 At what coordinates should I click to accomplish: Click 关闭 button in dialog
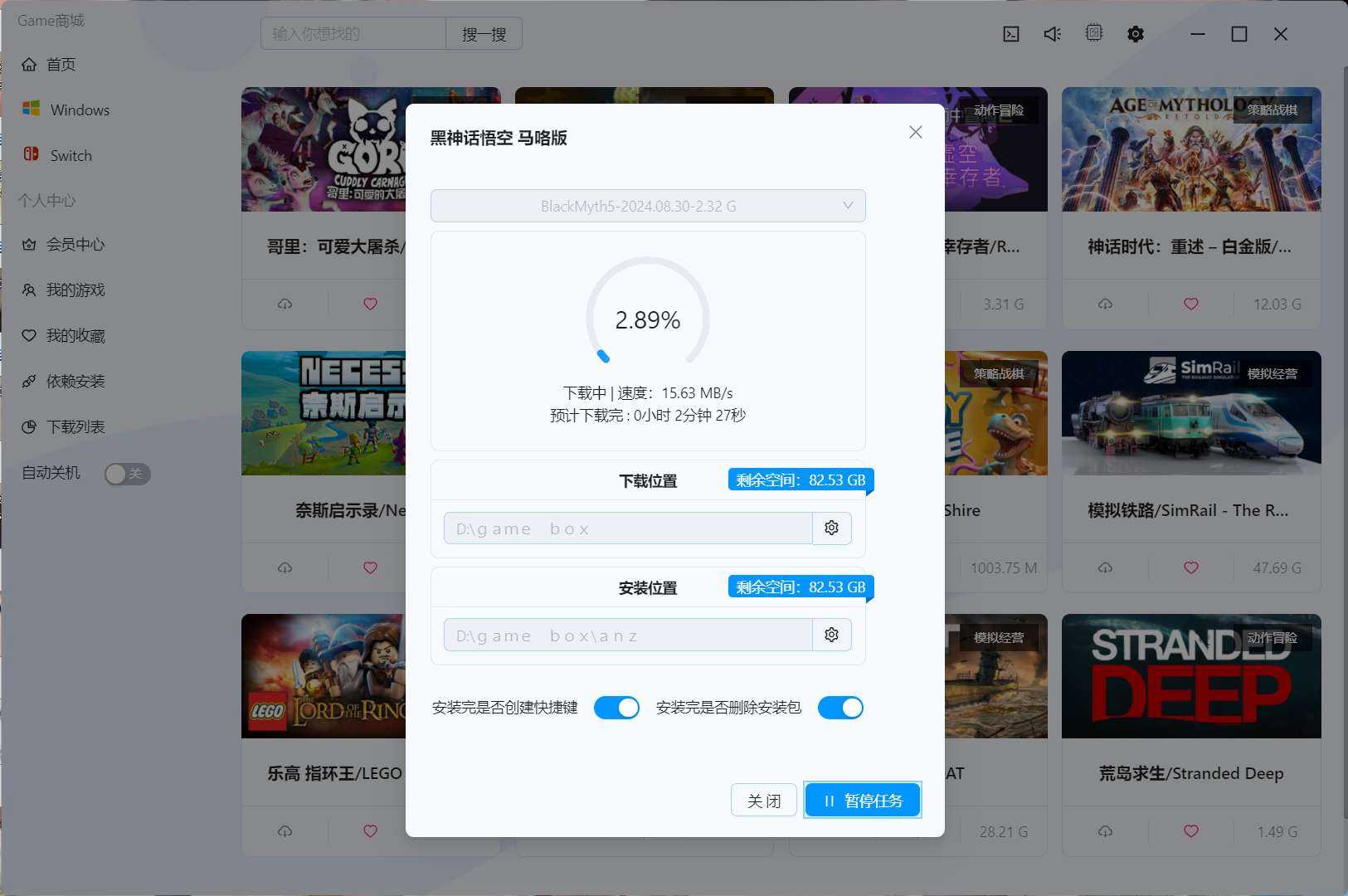(764, 801)
